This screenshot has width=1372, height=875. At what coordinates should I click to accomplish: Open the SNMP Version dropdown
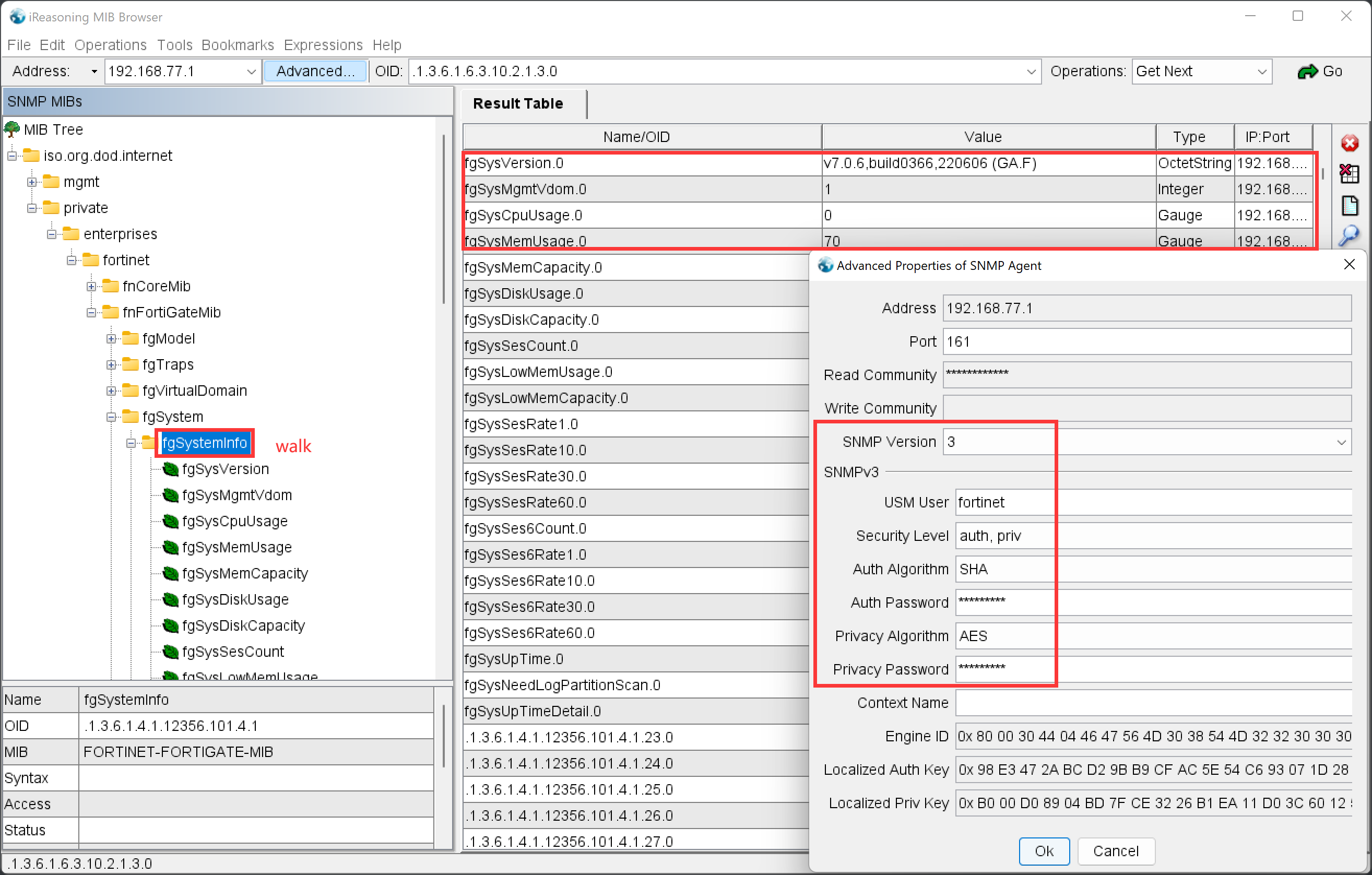(1341, 442)
